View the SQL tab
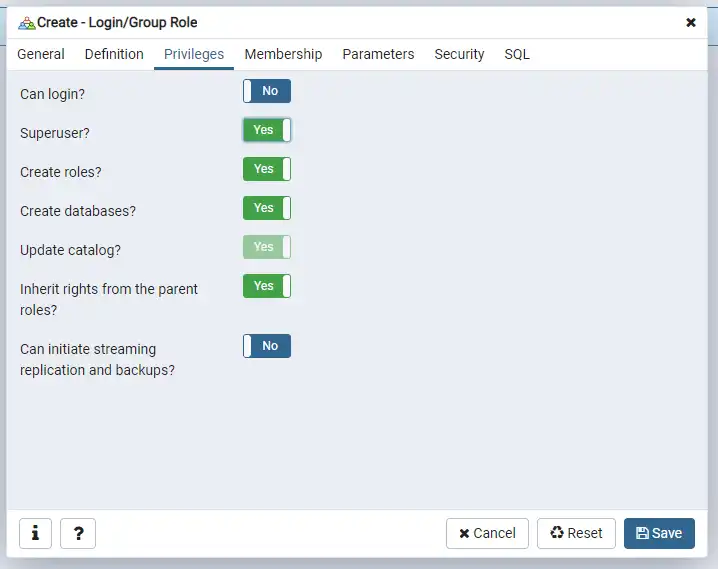The height and width of the screenshot is (569, 718). coord(517,54)
